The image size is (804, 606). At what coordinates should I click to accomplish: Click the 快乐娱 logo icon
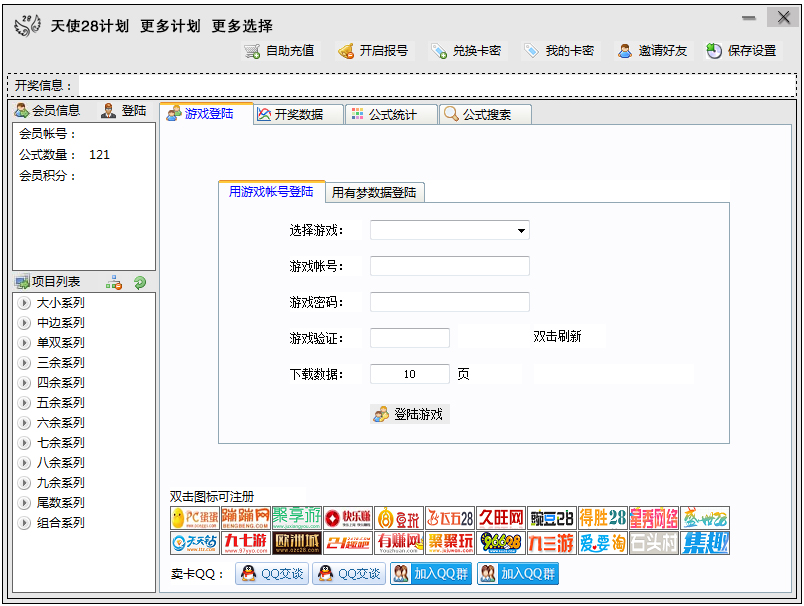pyautogui.click(x=348, y=518)
